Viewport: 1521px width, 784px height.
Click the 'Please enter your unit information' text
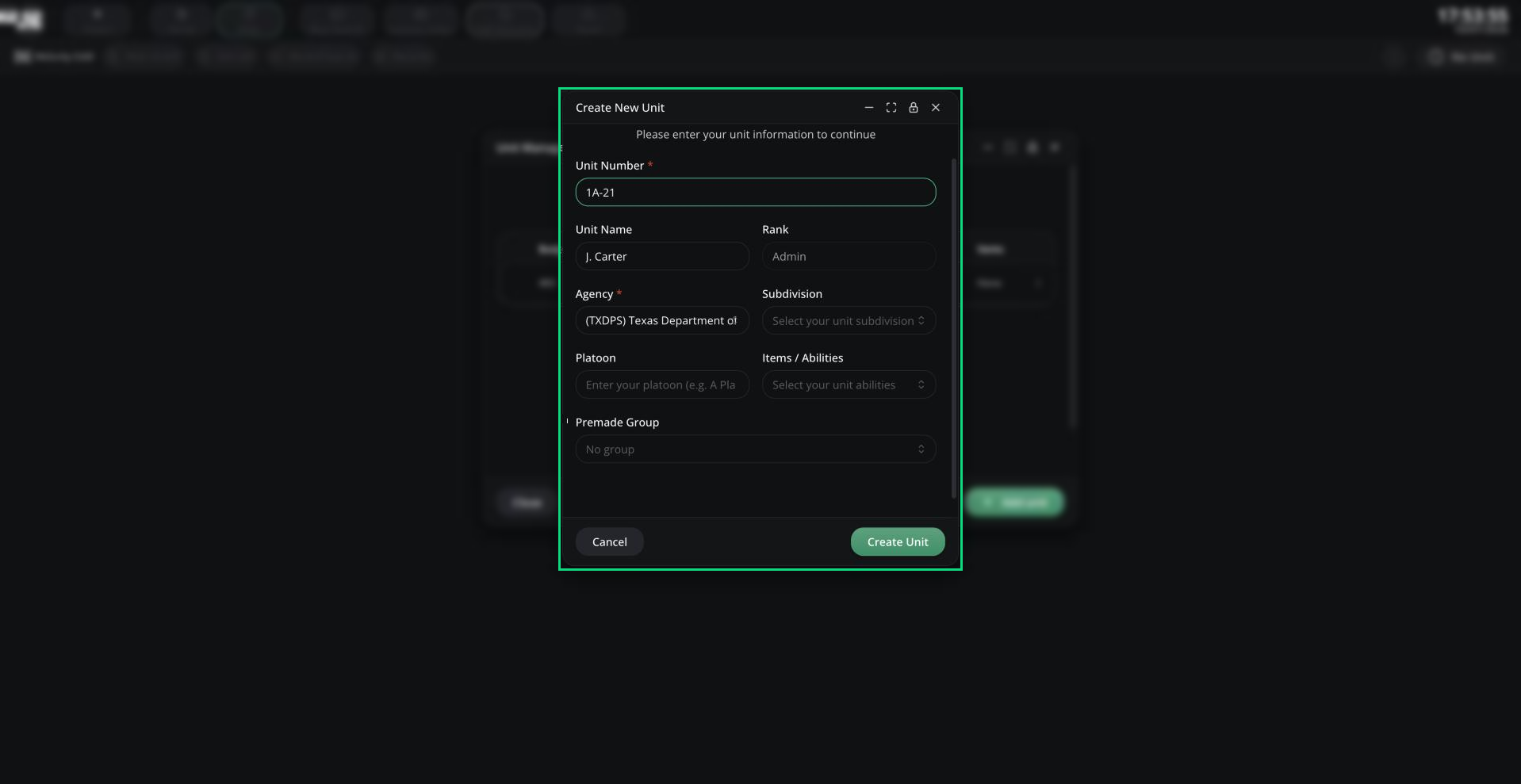tap(755, 135)
